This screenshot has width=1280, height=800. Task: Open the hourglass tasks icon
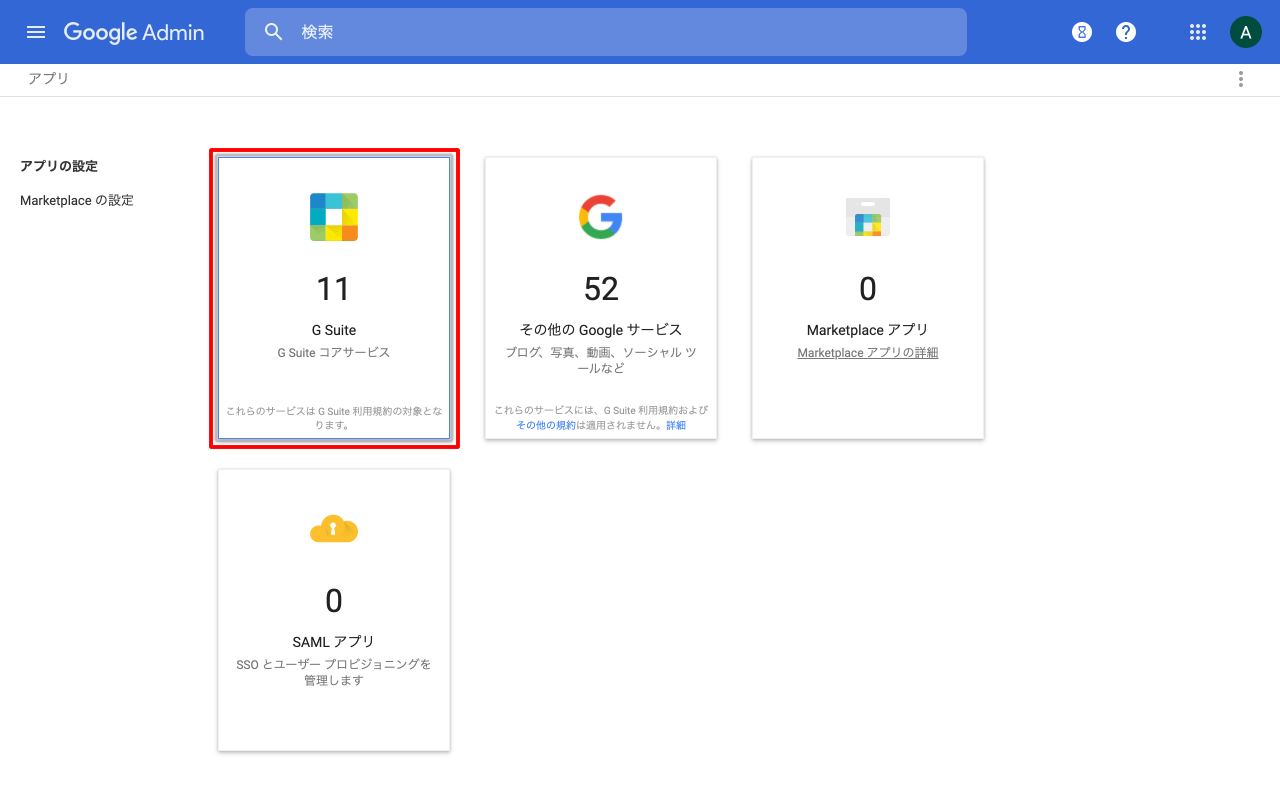[1082, 32]
